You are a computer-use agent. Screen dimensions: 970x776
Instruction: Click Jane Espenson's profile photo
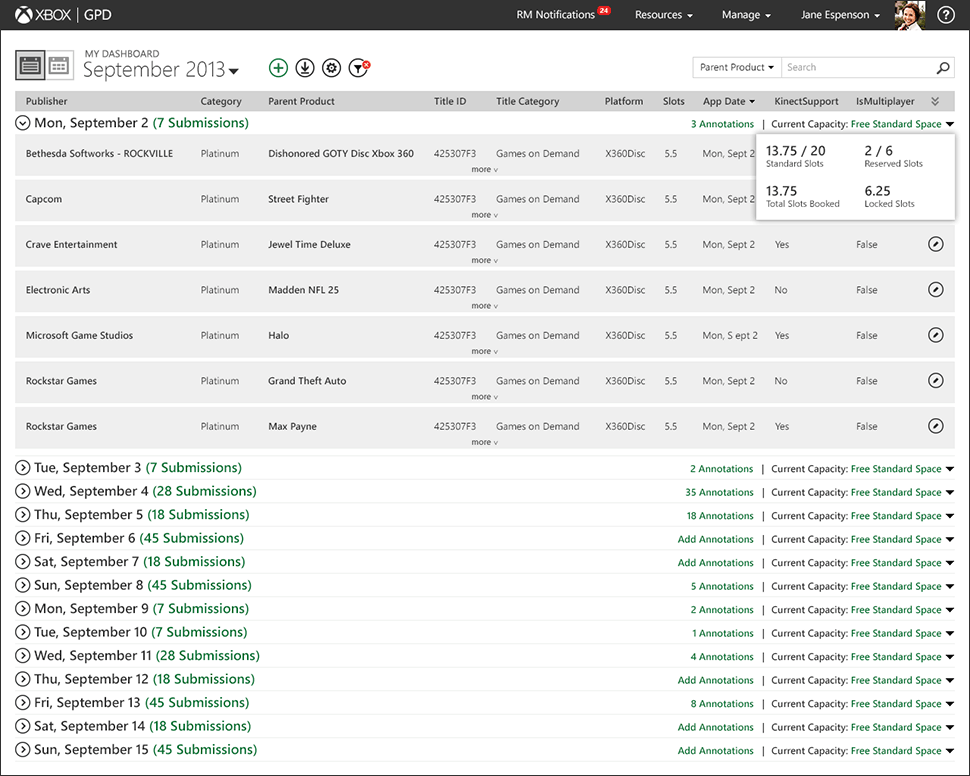coord(910,15)
